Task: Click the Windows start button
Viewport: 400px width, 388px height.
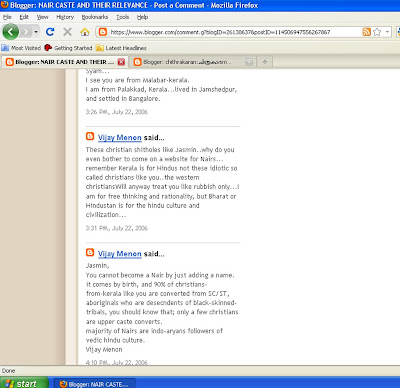Action: [24, 383]
